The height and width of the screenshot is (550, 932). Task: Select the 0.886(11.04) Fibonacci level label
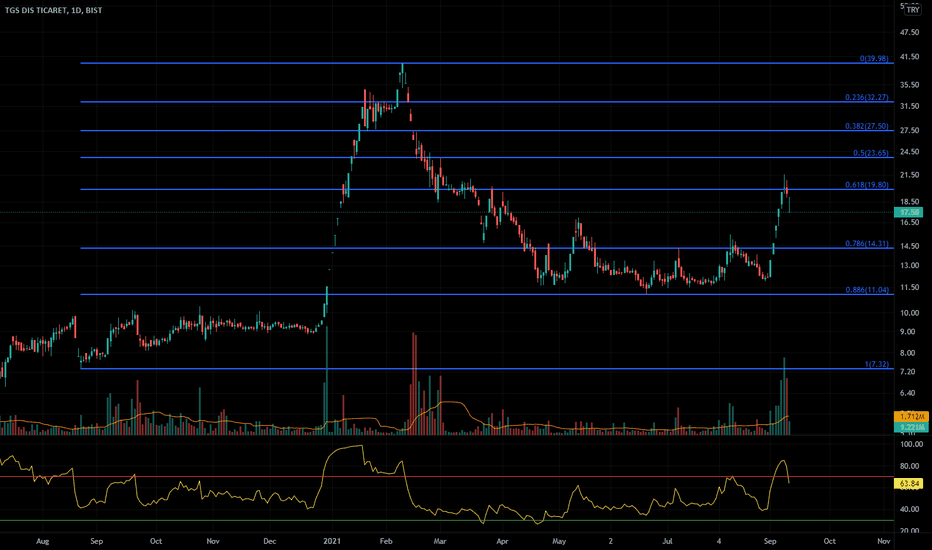click(867, 290)
